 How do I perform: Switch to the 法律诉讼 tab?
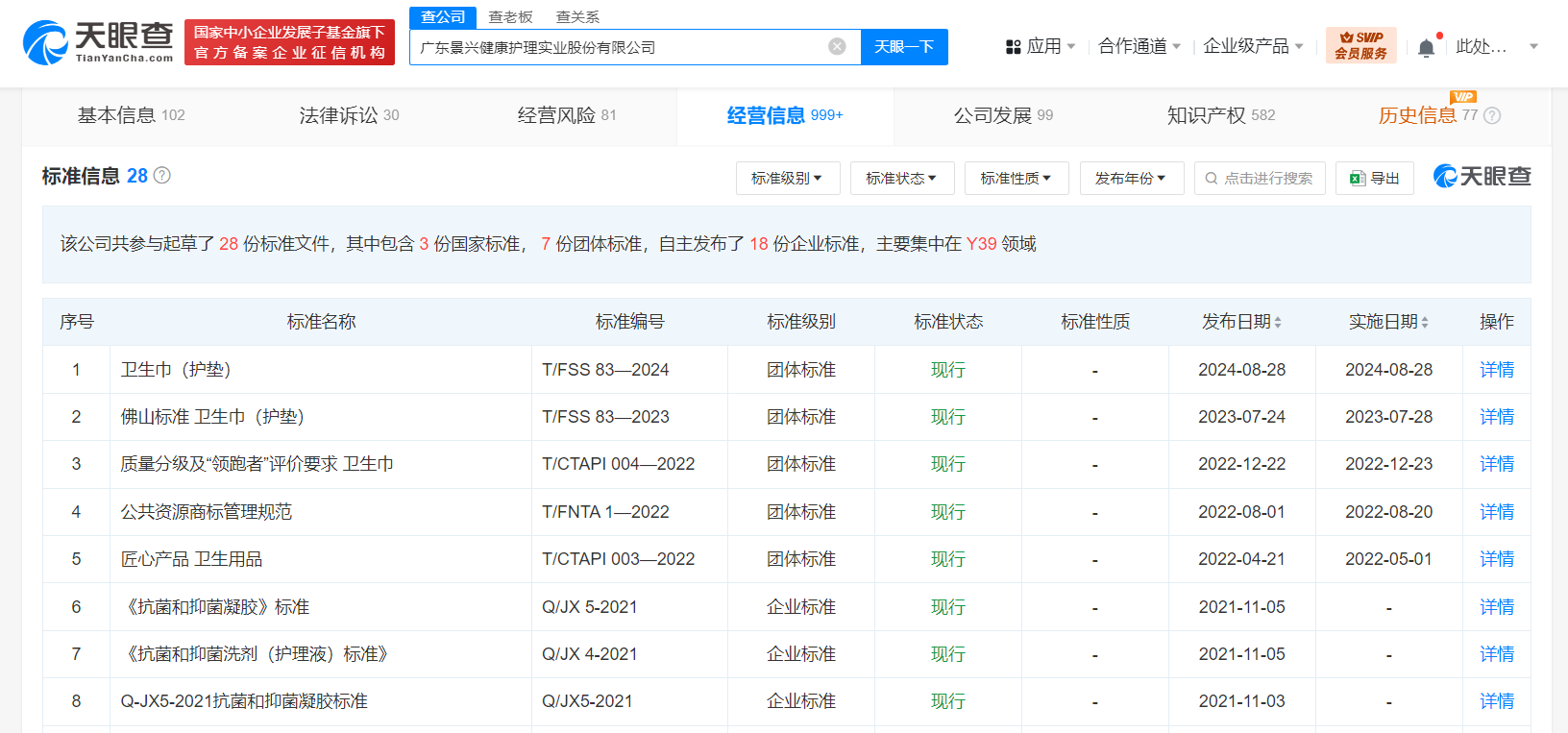[349, 116]
